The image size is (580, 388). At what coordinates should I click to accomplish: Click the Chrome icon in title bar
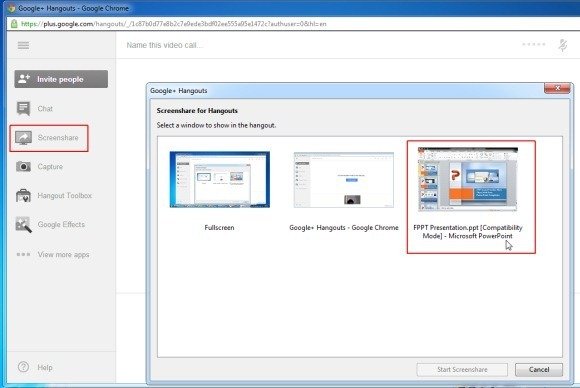pos(11,8)
